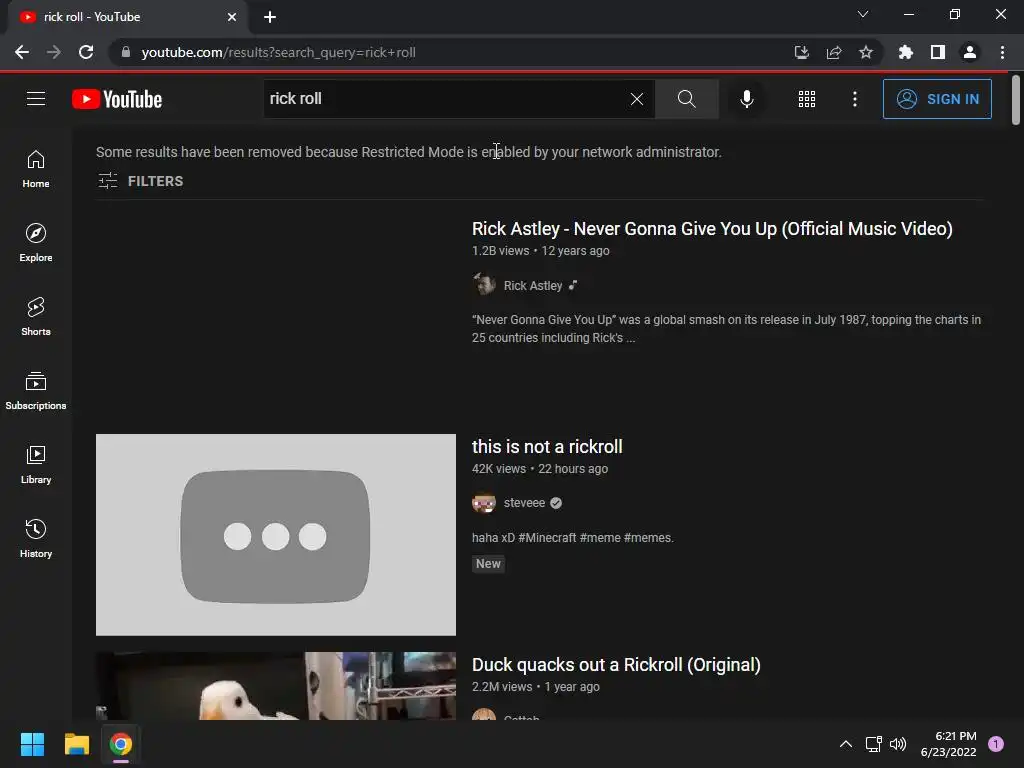
Task: Open the Chrome profile icon
Action: (970, 52)
